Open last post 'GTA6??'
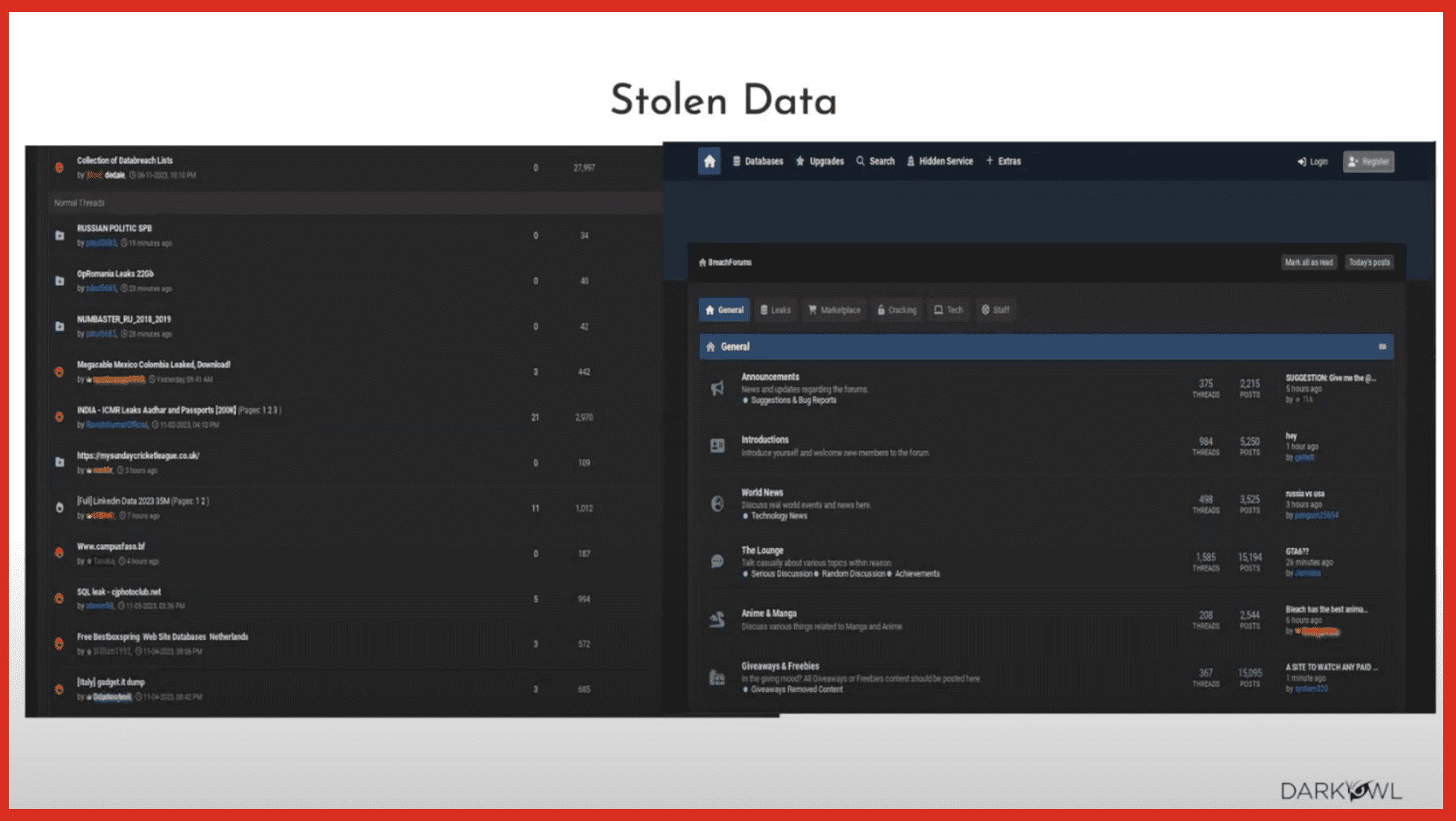 click(1297, 551)
